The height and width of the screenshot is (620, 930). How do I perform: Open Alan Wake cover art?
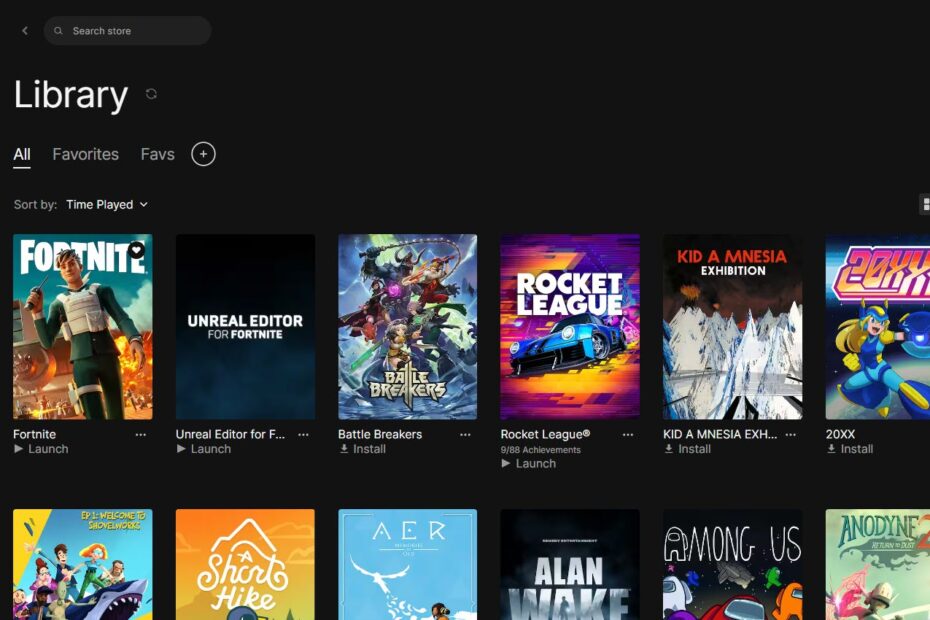click(x=570, y=564)
